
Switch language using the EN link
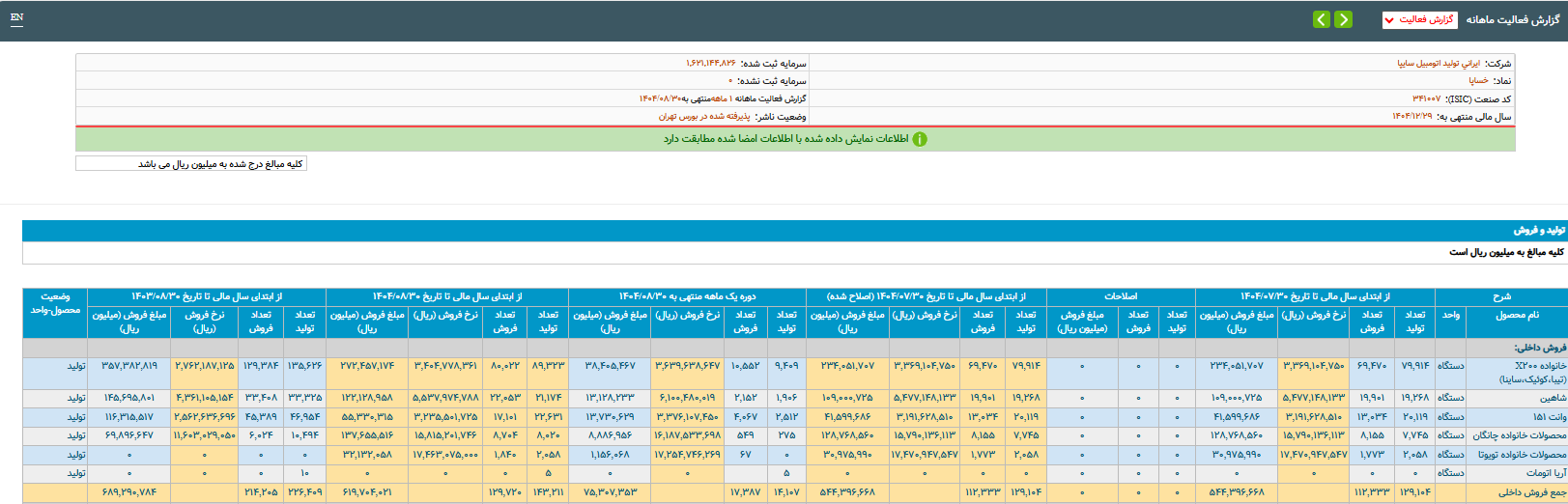tap(16, 17)
